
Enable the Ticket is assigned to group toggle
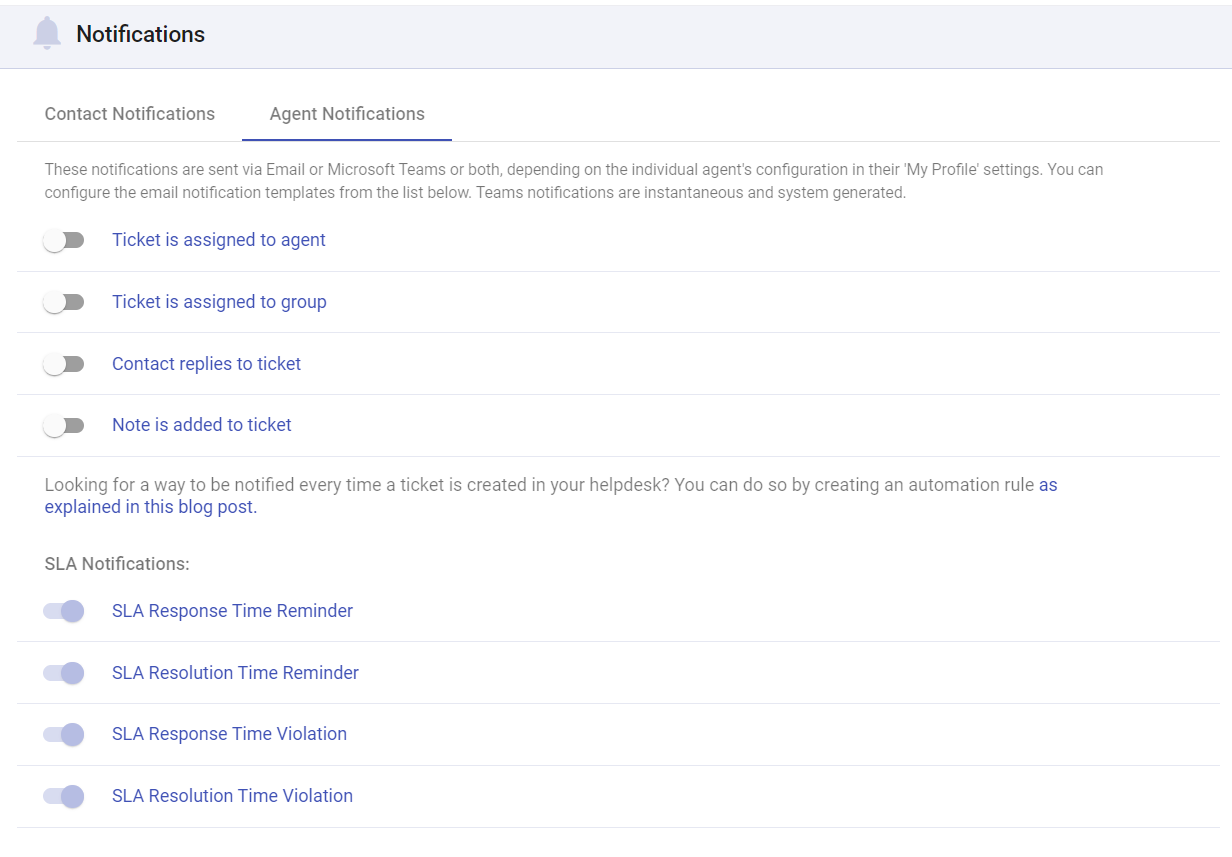[x=64, y=301]
